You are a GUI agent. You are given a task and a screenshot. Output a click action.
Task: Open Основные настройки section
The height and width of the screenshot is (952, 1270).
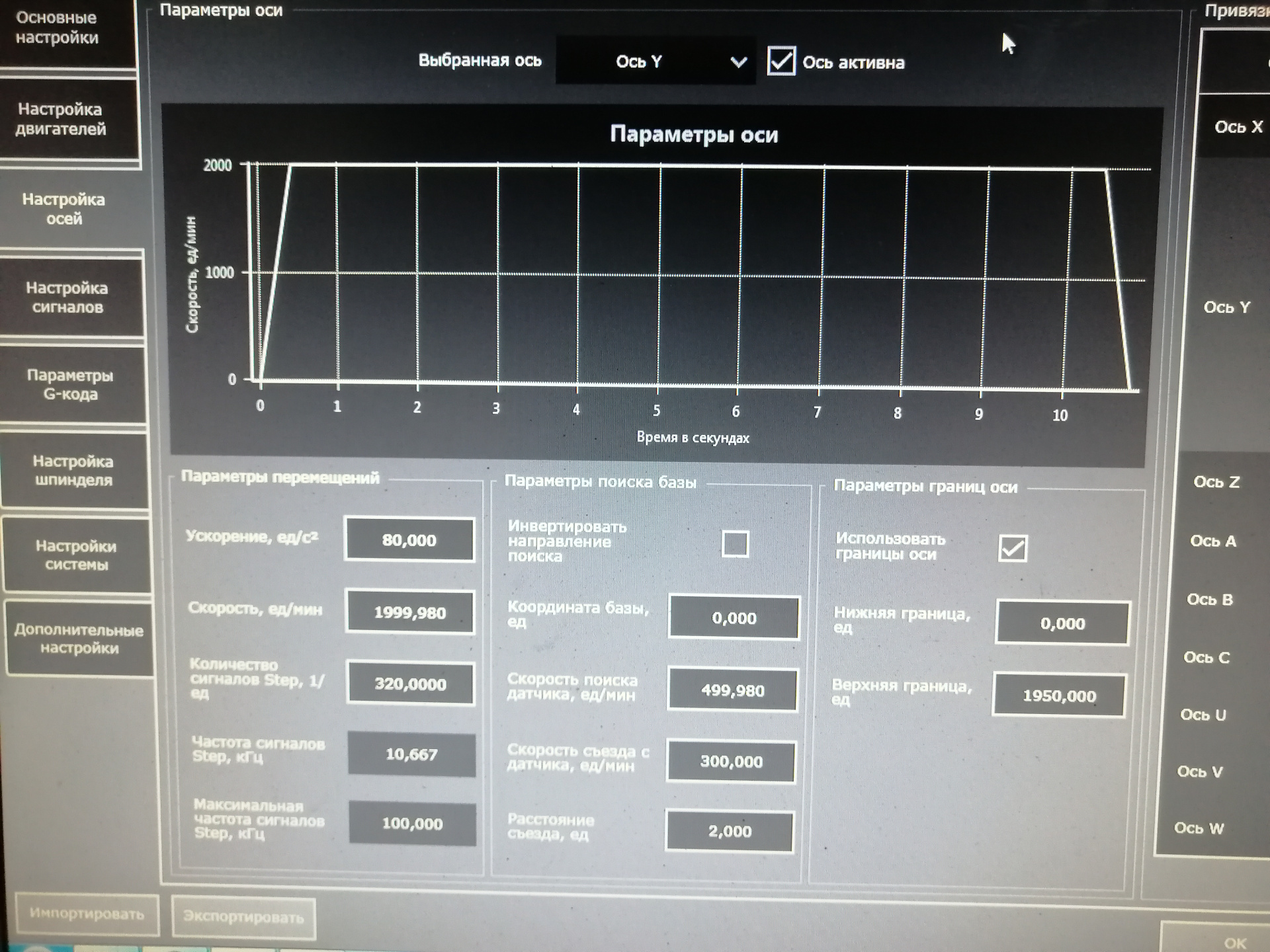[x=58, y=28]
